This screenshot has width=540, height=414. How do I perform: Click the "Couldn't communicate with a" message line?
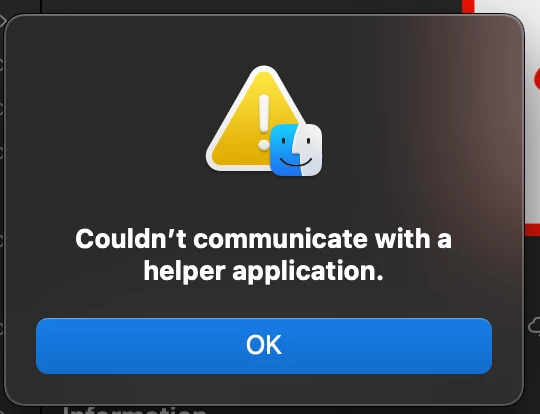pos(263,238)
